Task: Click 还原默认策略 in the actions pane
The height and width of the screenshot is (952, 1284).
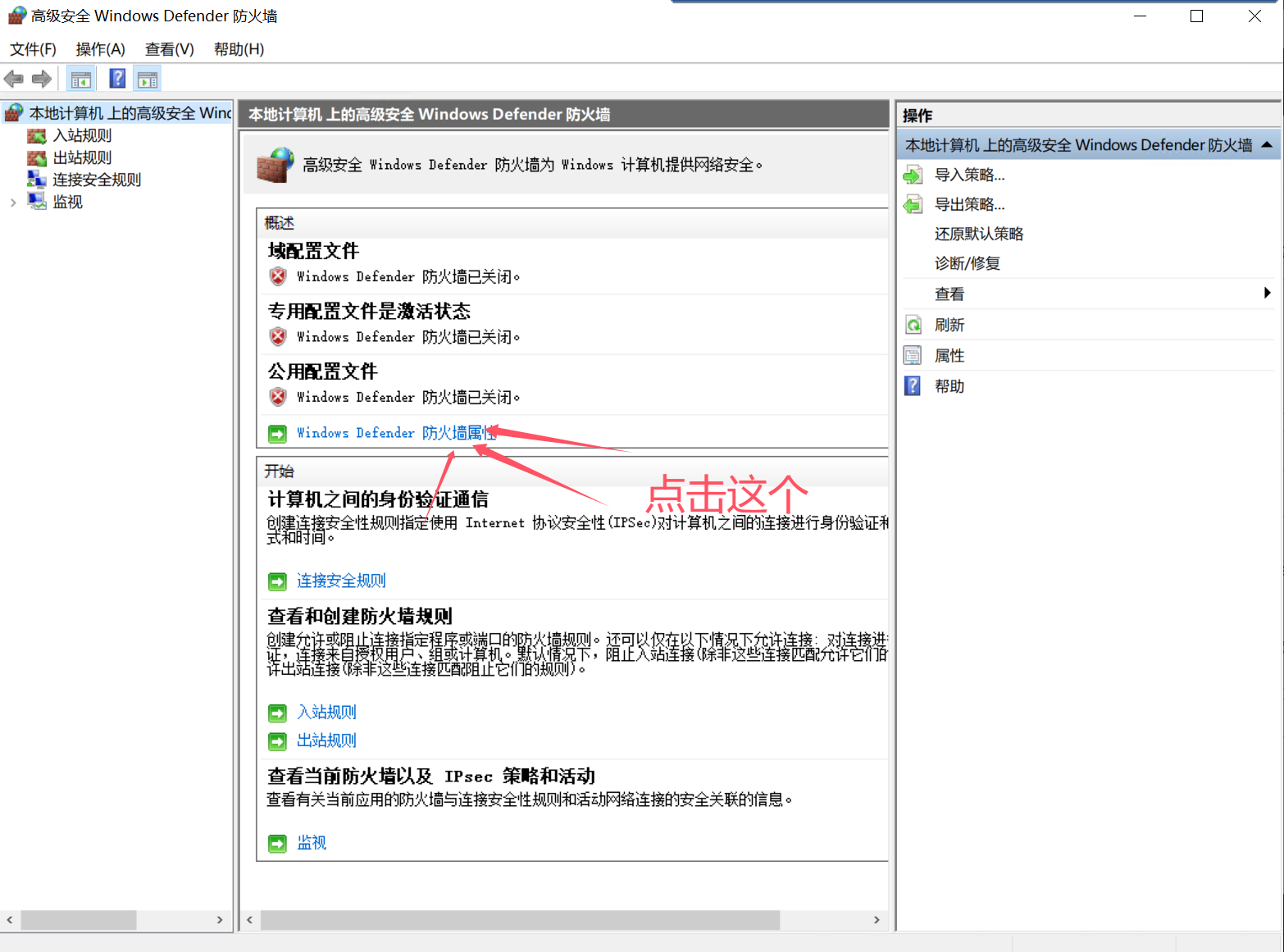Action: [979, 234]
